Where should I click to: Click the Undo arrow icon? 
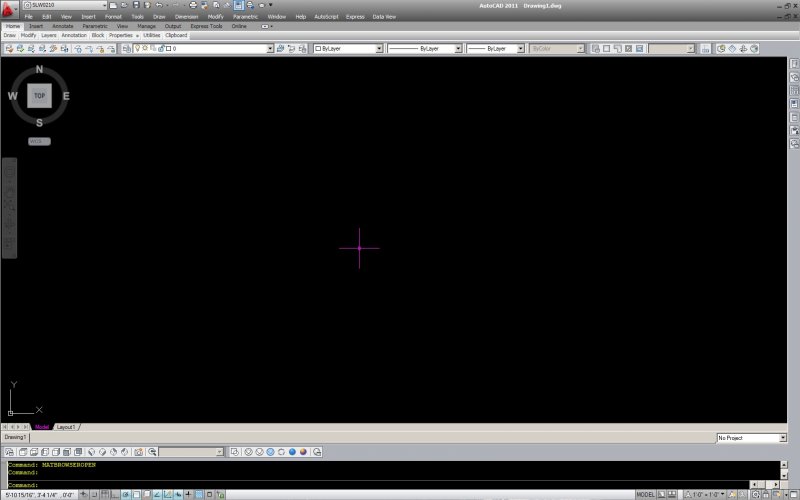159,5
